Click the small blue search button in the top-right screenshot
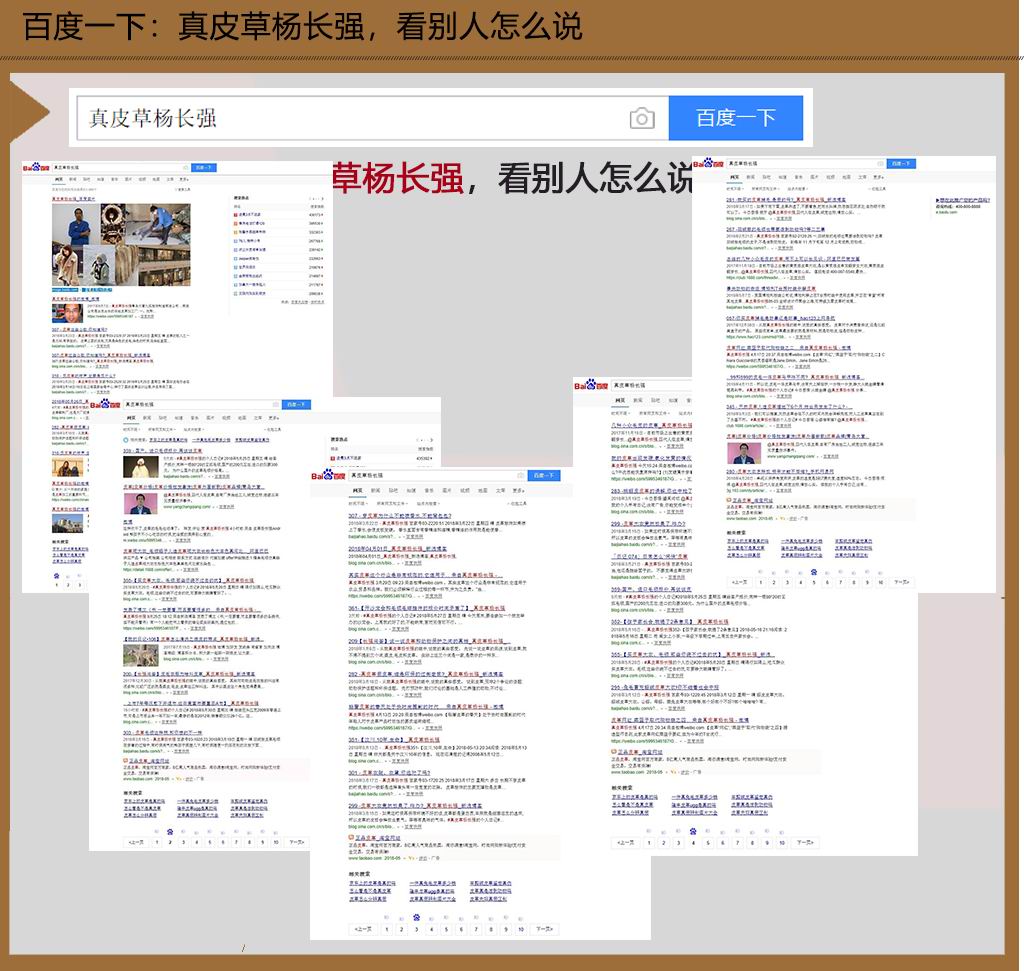Screen dimensions: 1024x971 coord(901,163)
